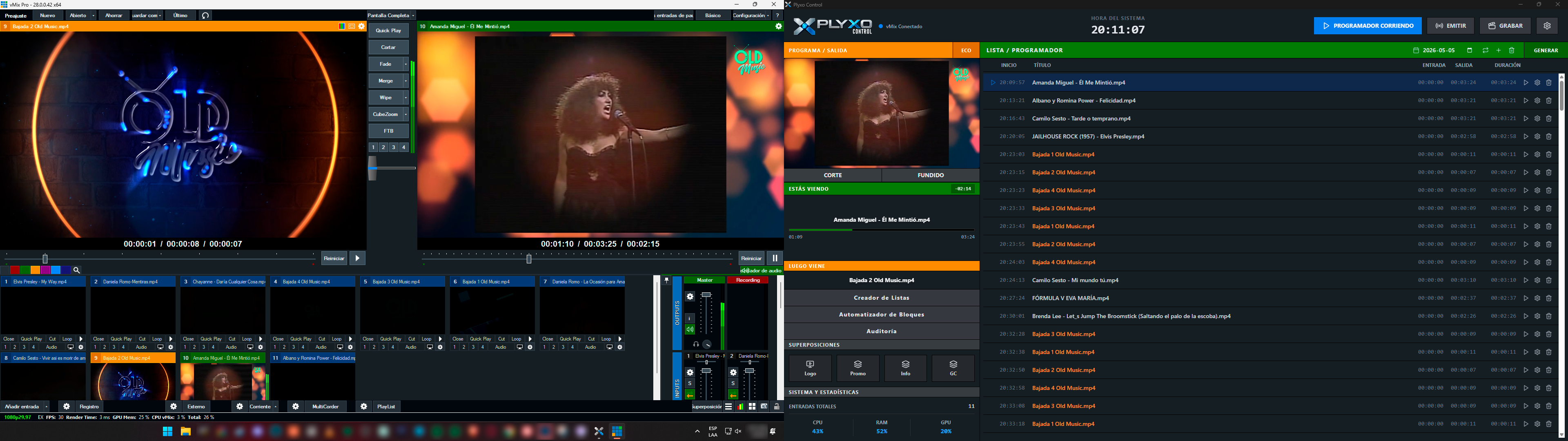Play JAILHOUSE ROCK row with its play icon
Screen dimensions: 1568x441
(x=1526, y=136)
